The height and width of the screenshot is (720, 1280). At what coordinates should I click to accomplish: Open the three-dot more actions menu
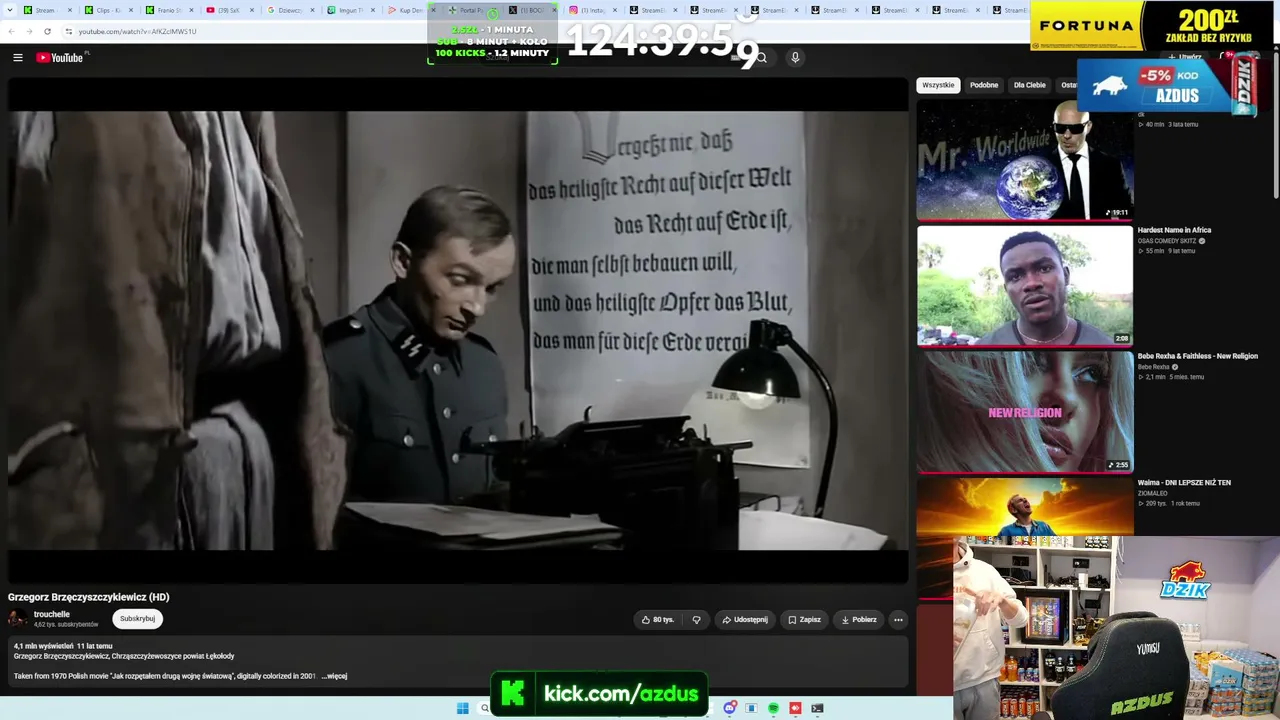coord(898,620)
